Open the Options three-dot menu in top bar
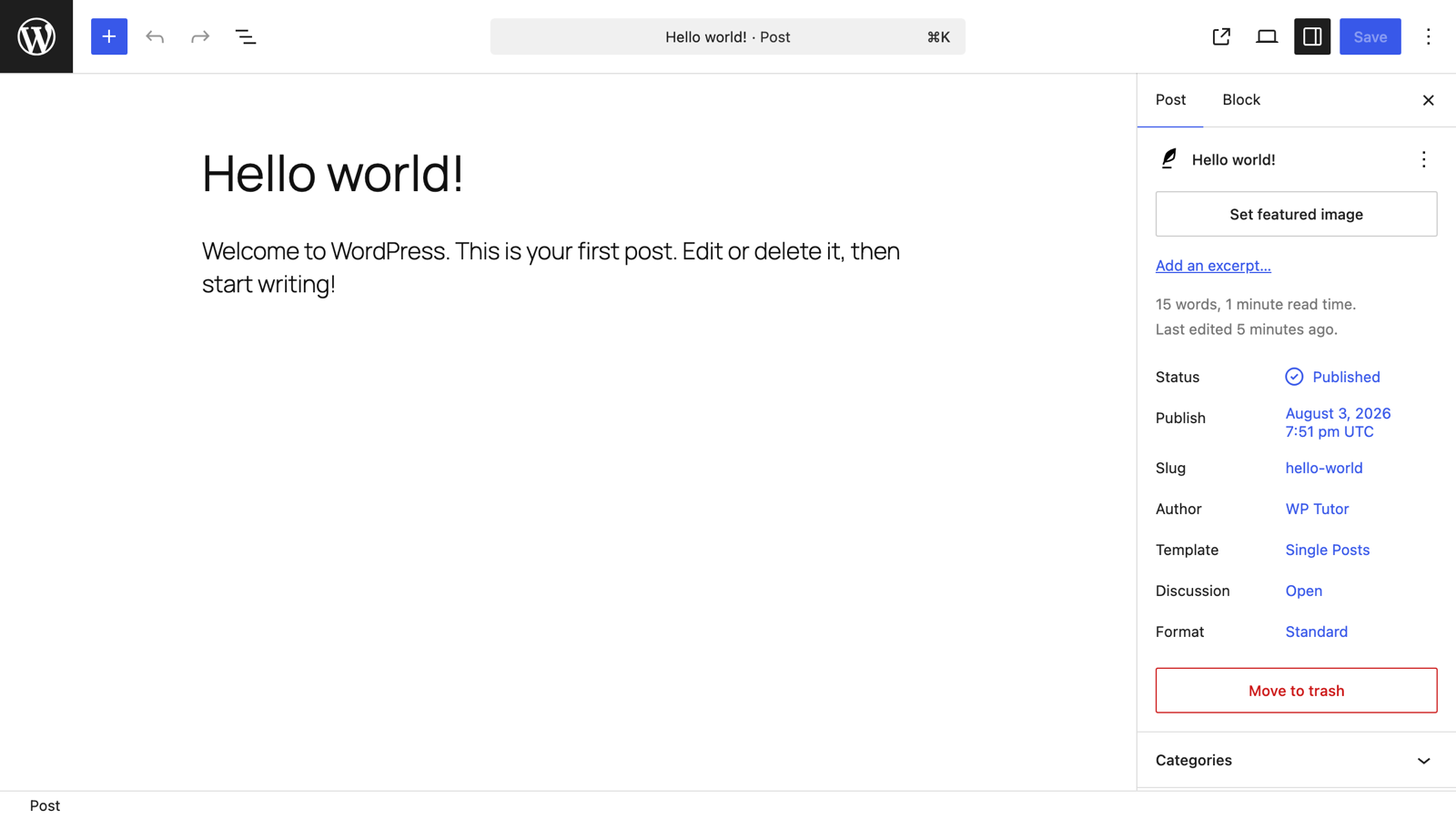Screen dimensions: 1456x819 [x=1428, y=36]
